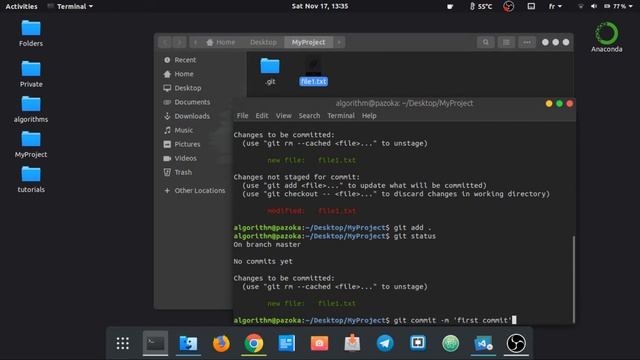Click the terminal command prompt line

375,320
